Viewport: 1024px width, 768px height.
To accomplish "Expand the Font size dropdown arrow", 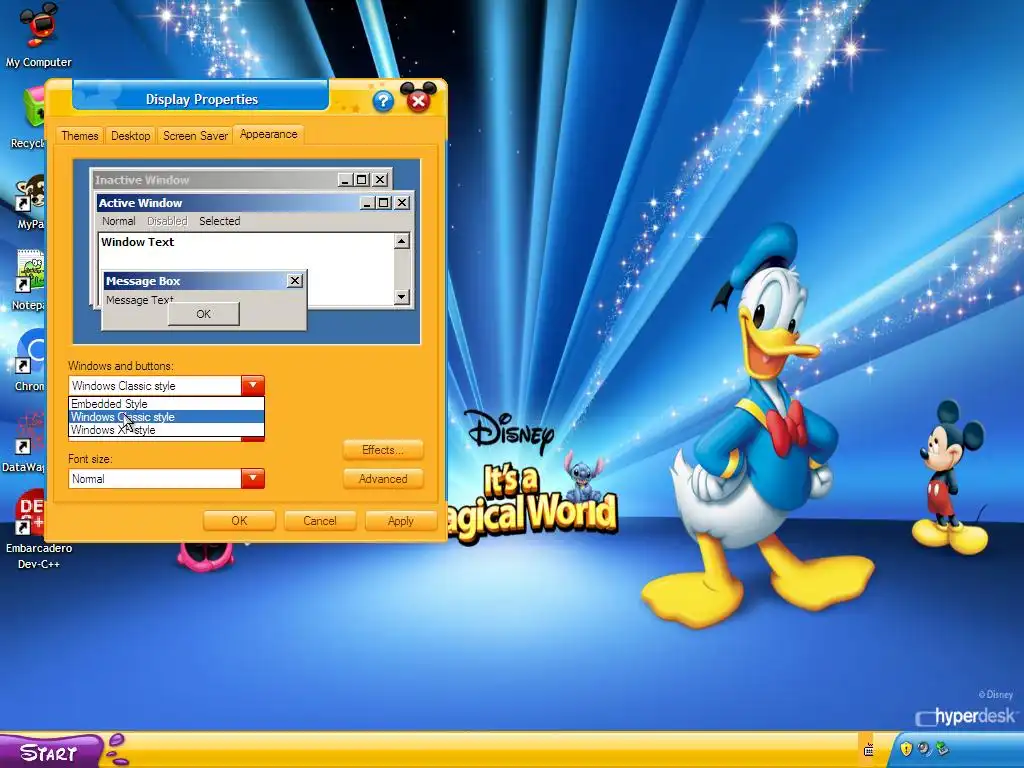I will [253, 479].
